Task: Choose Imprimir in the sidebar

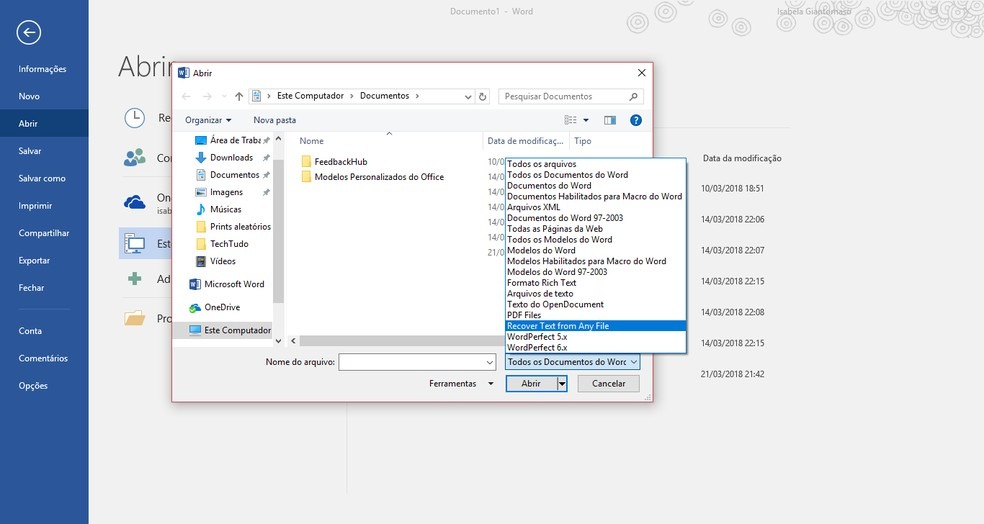Action: (x=35, y=206)
